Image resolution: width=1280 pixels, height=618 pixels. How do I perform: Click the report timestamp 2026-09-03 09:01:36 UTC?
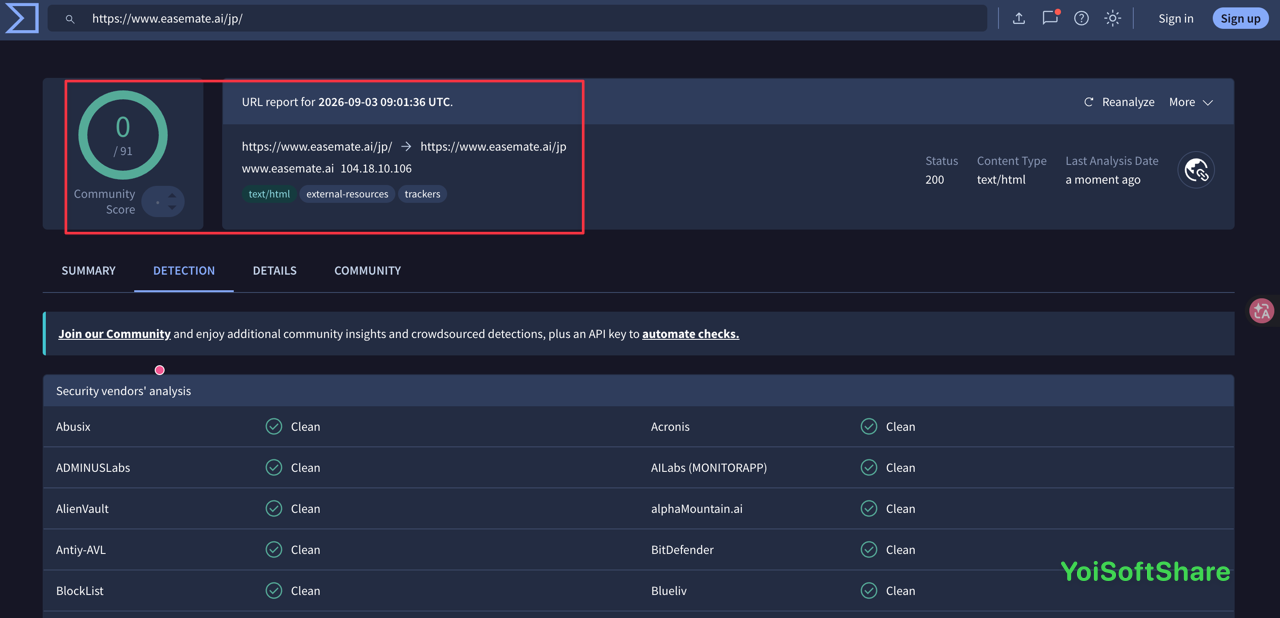(x=385, y=102)
